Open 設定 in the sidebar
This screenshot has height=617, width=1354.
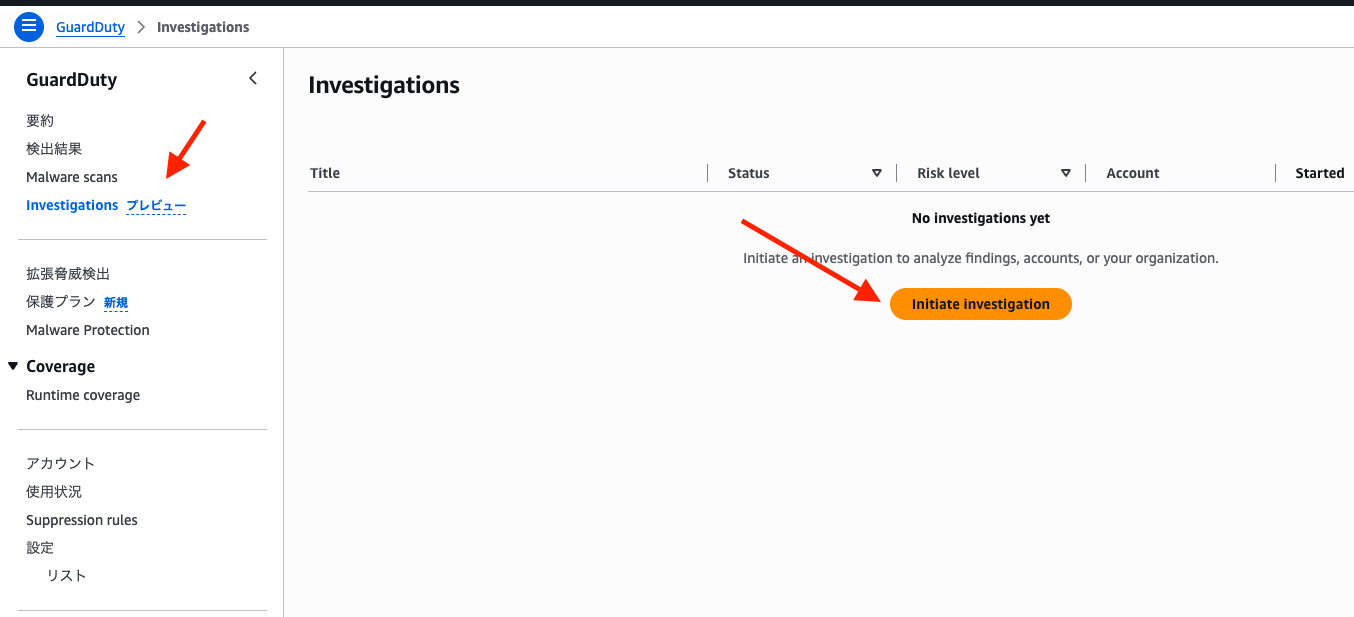[40, 548]
